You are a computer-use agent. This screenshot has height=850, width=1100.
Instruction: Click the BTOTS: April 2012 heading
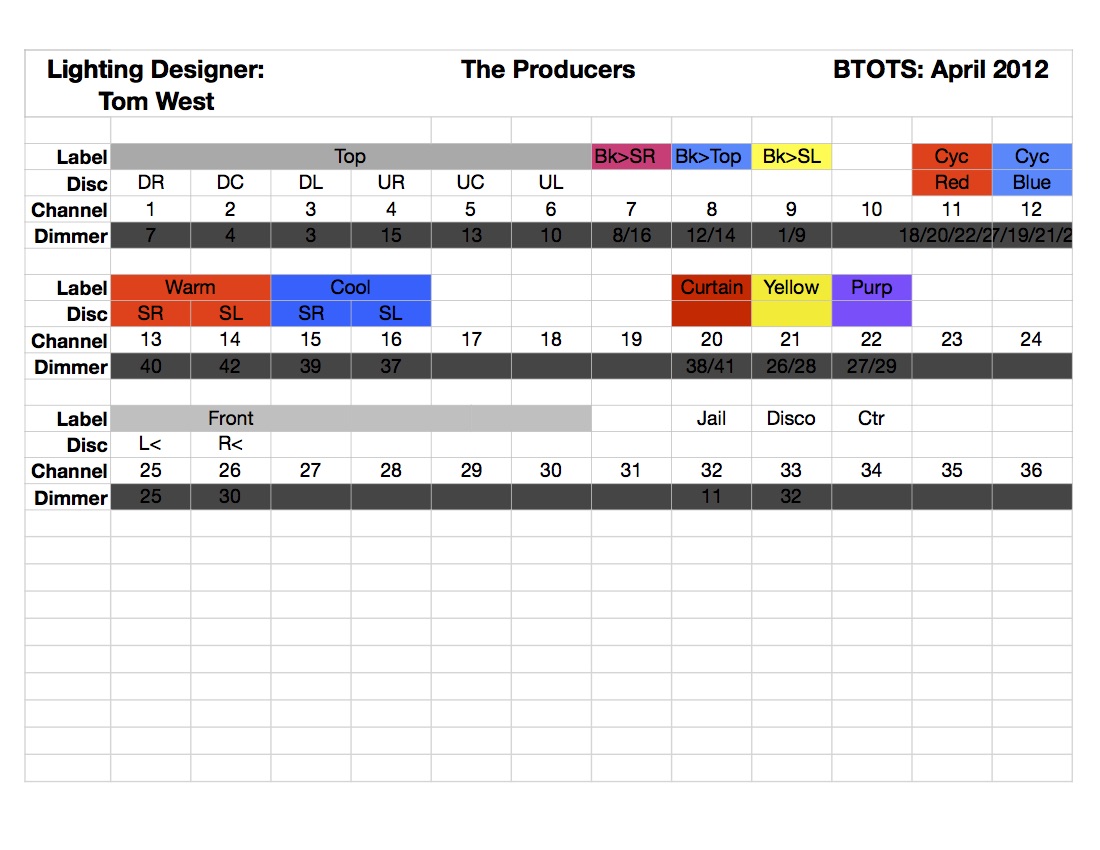(x=940, y=70)
